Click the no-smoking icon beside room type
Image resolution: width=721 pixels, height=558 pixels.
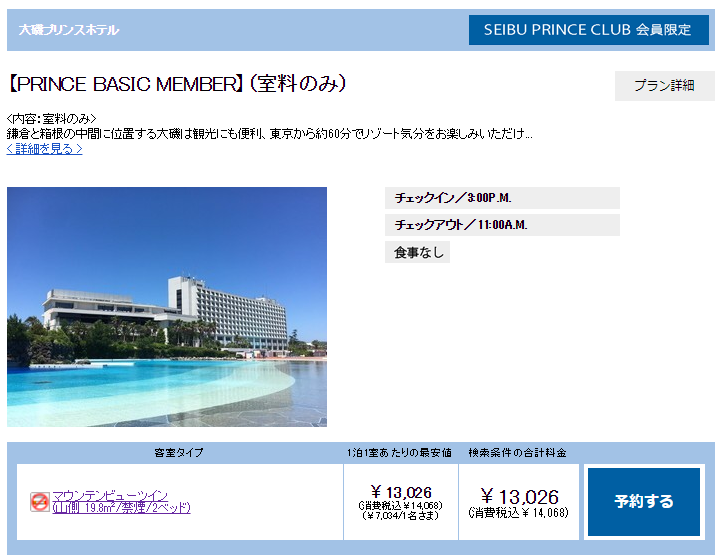[x=40, y=501]
